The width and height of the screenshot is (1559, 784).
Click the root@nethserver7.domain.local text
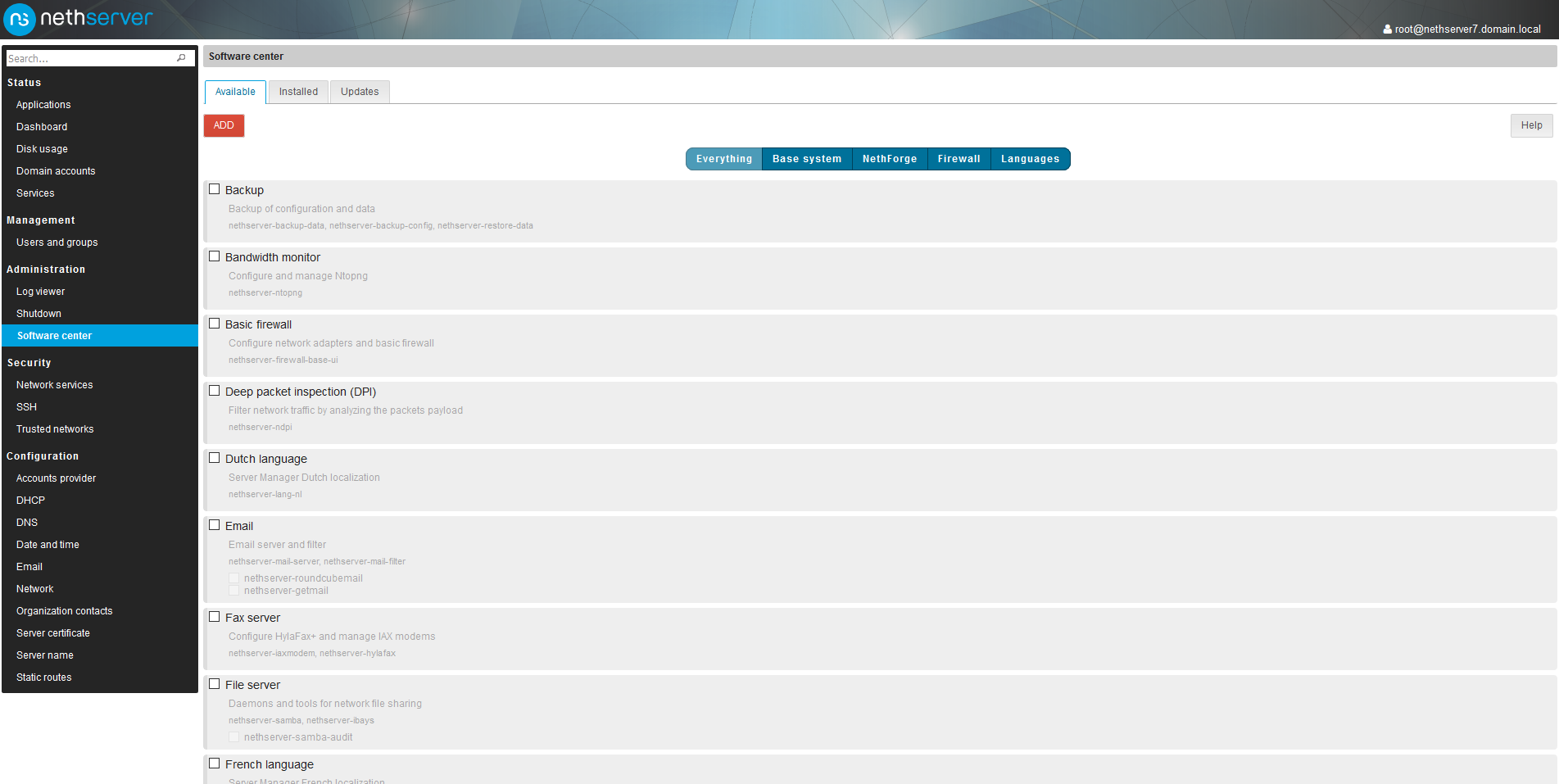point(1467,29)
